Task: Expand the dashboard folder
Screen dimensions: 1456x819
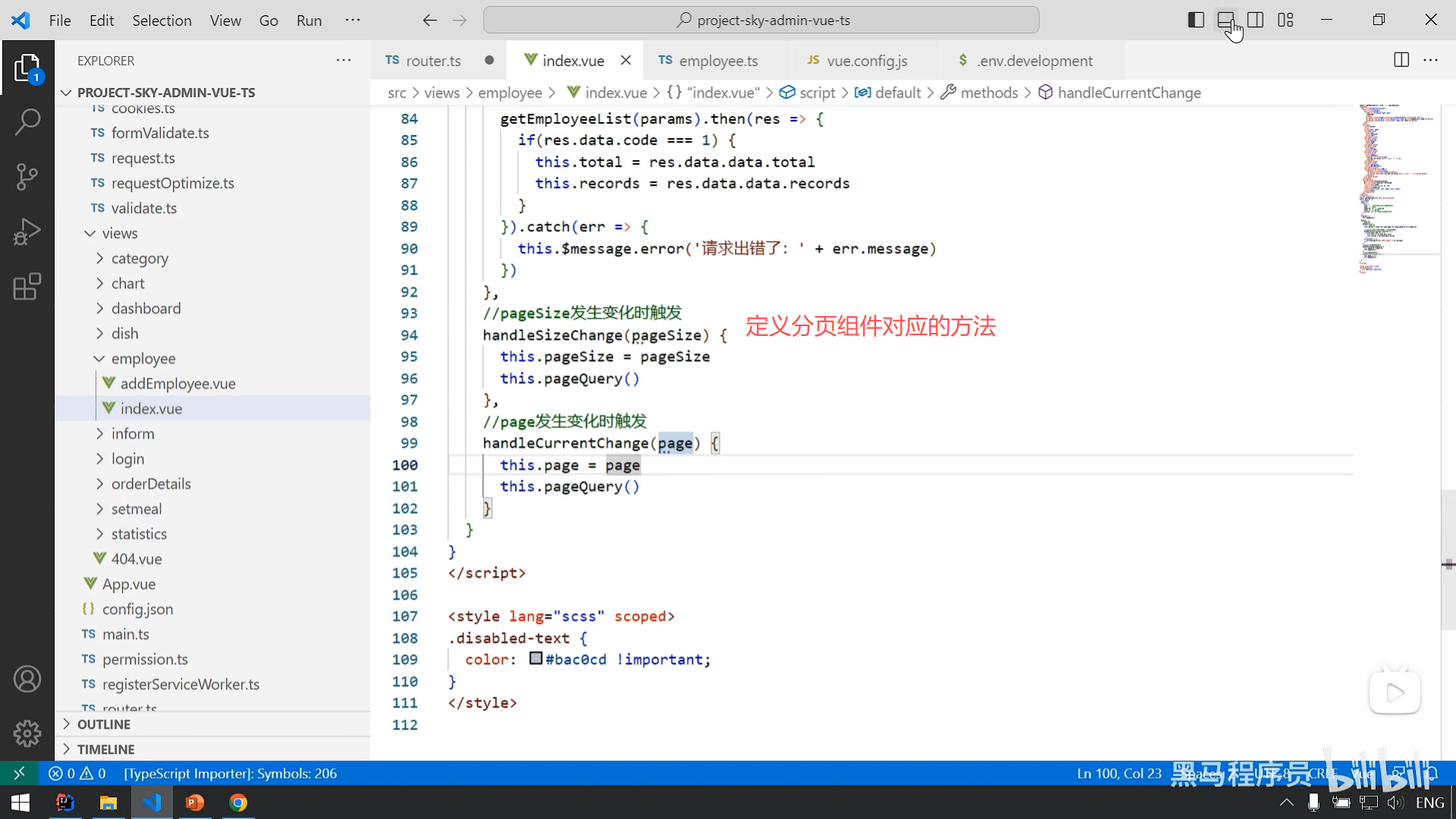Action: coord(146,308)
